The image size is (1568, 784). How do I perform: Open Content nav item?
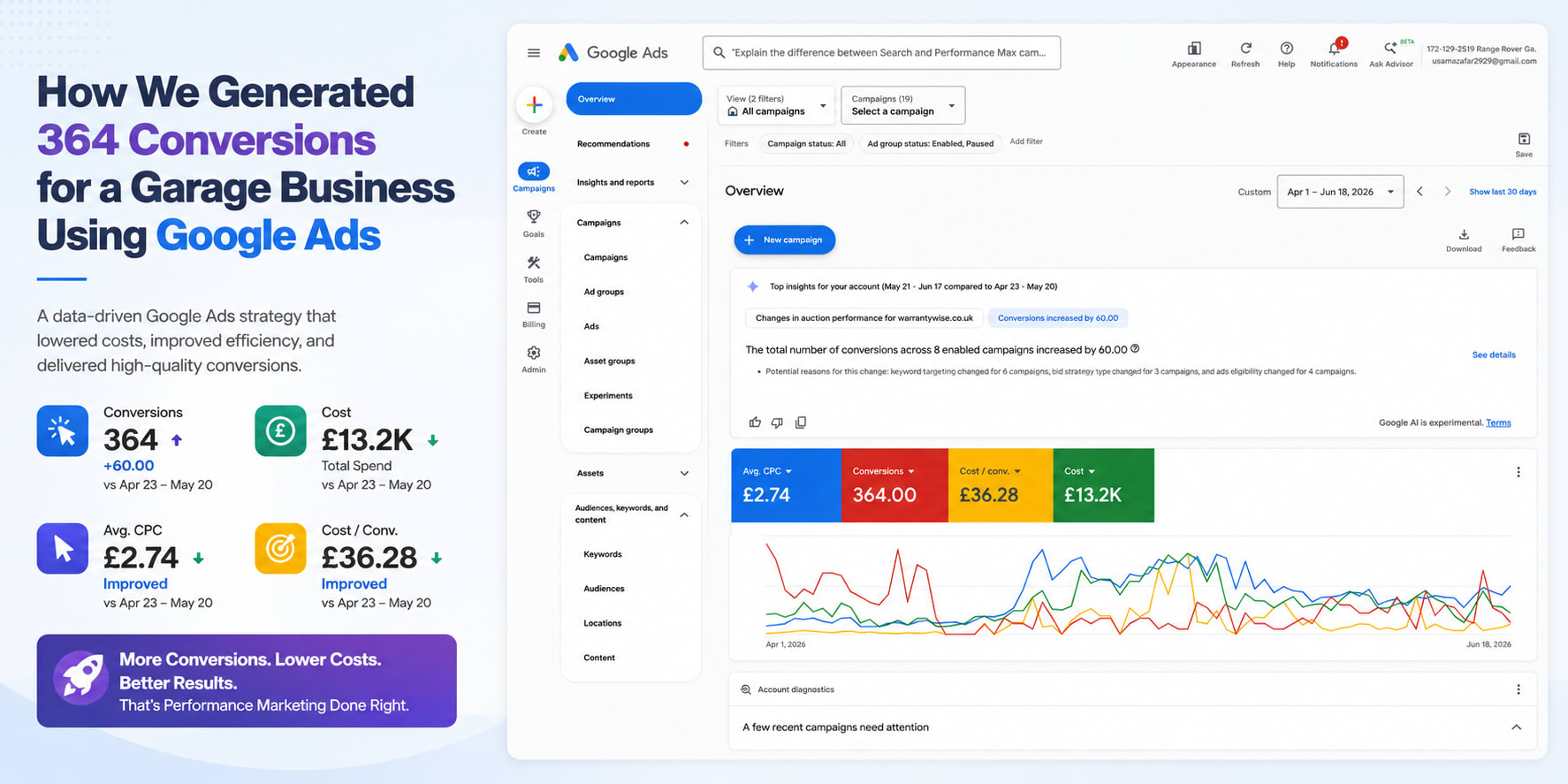[x=599, y=658]
